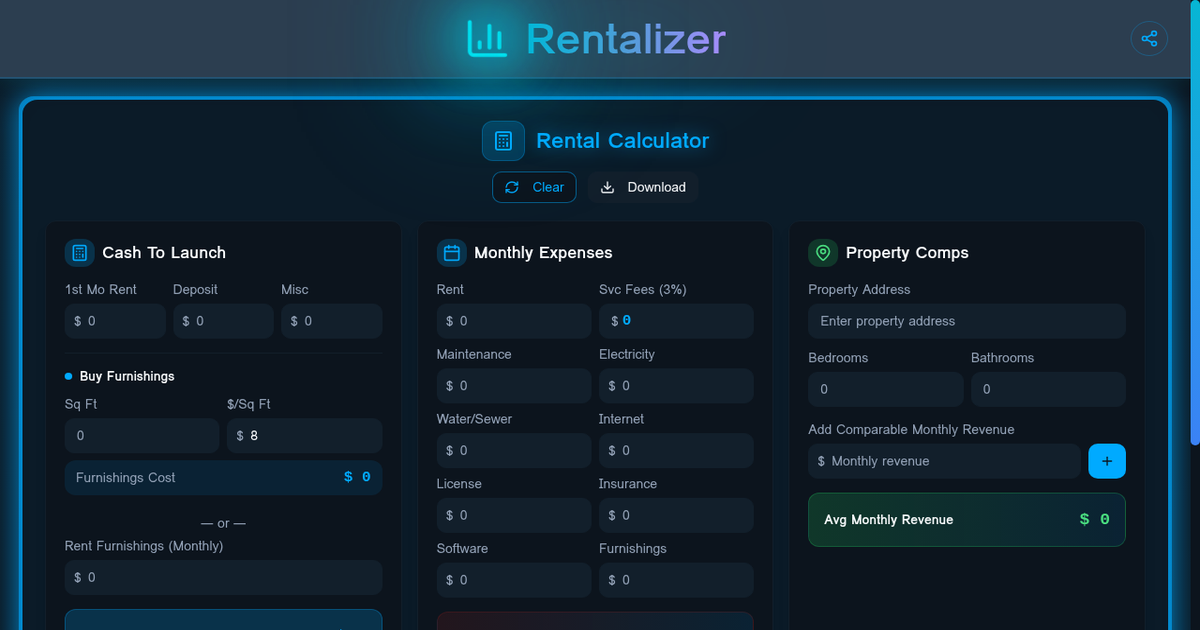Screen dimensions: 1200x630
Task: Click the Sq Ft input field
Action: coord(142,436)
